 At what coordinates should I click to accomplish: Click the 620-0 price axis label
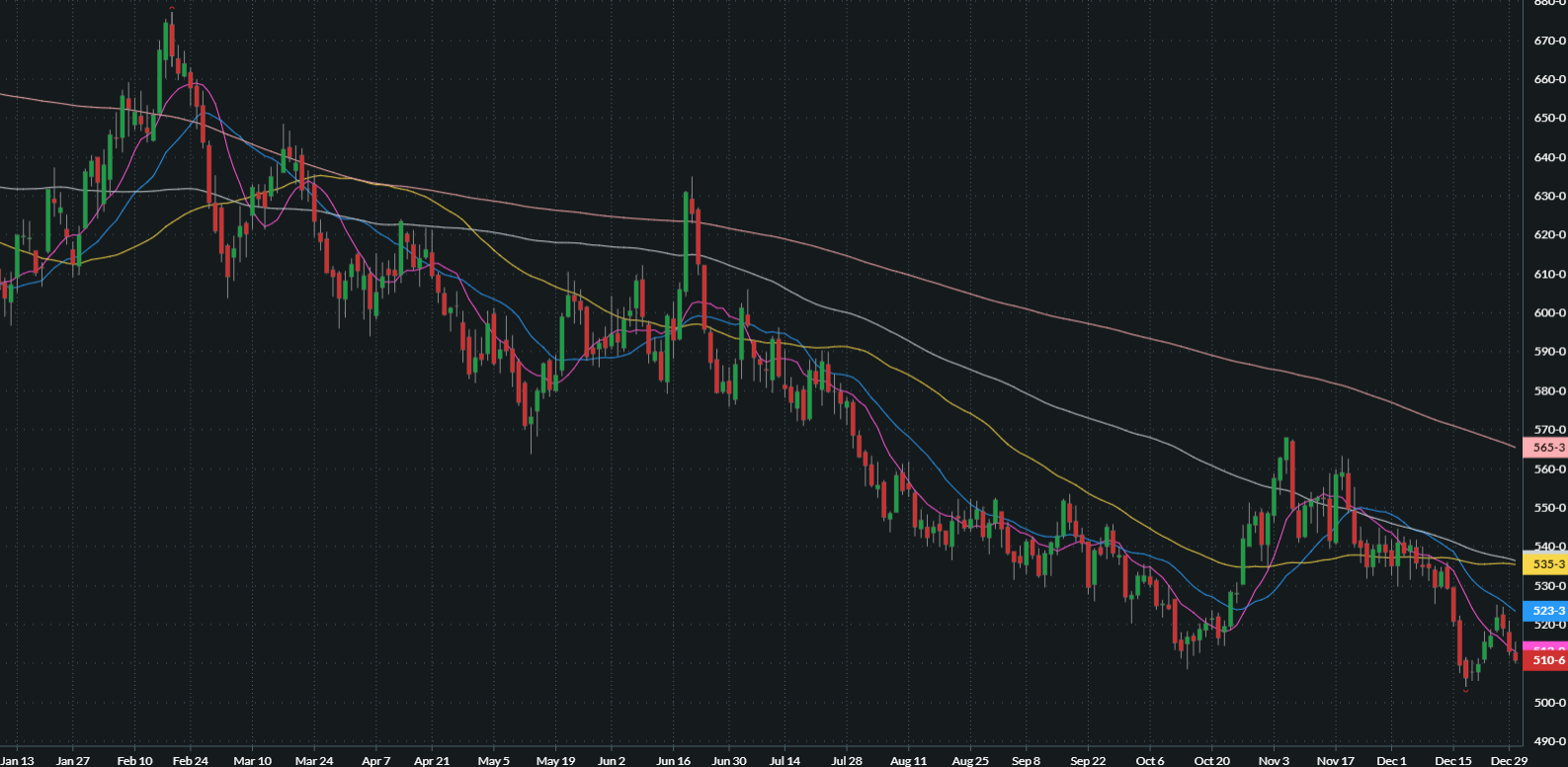pyautogui.click(x=1549, y=235)
